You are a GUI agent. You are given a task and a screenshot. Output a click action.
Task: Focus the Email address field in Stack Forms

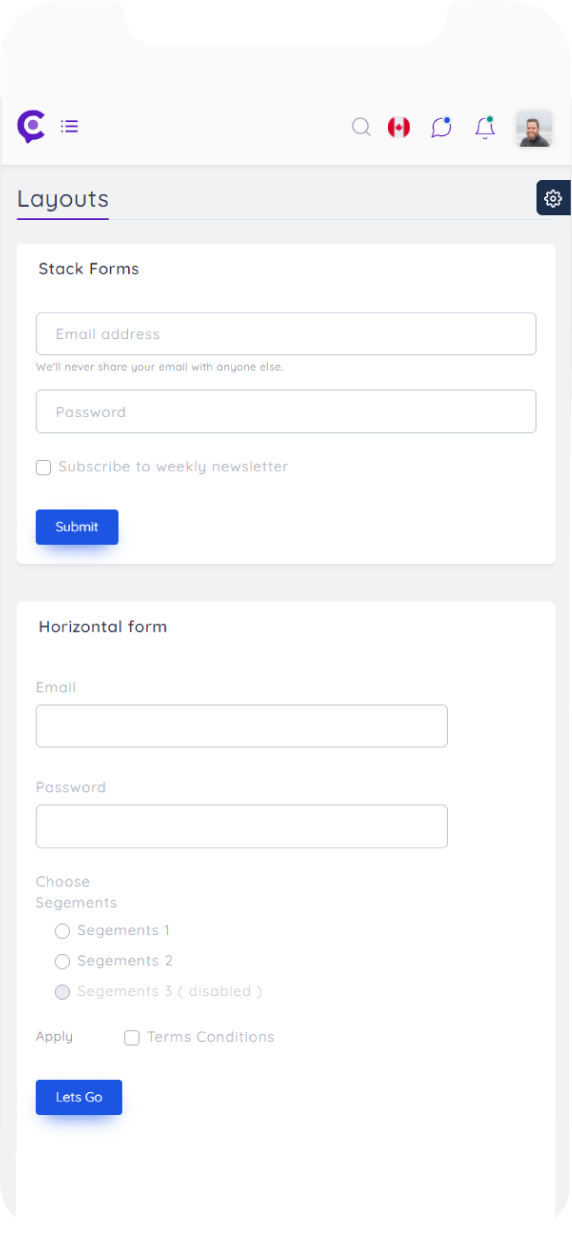click(x=286, y=334)
